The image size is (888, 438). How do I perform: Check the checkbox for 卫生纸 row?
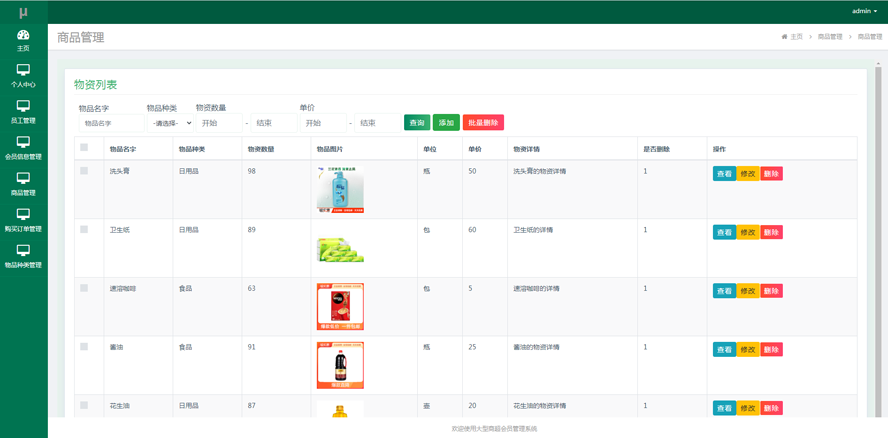tap(84, 229)
